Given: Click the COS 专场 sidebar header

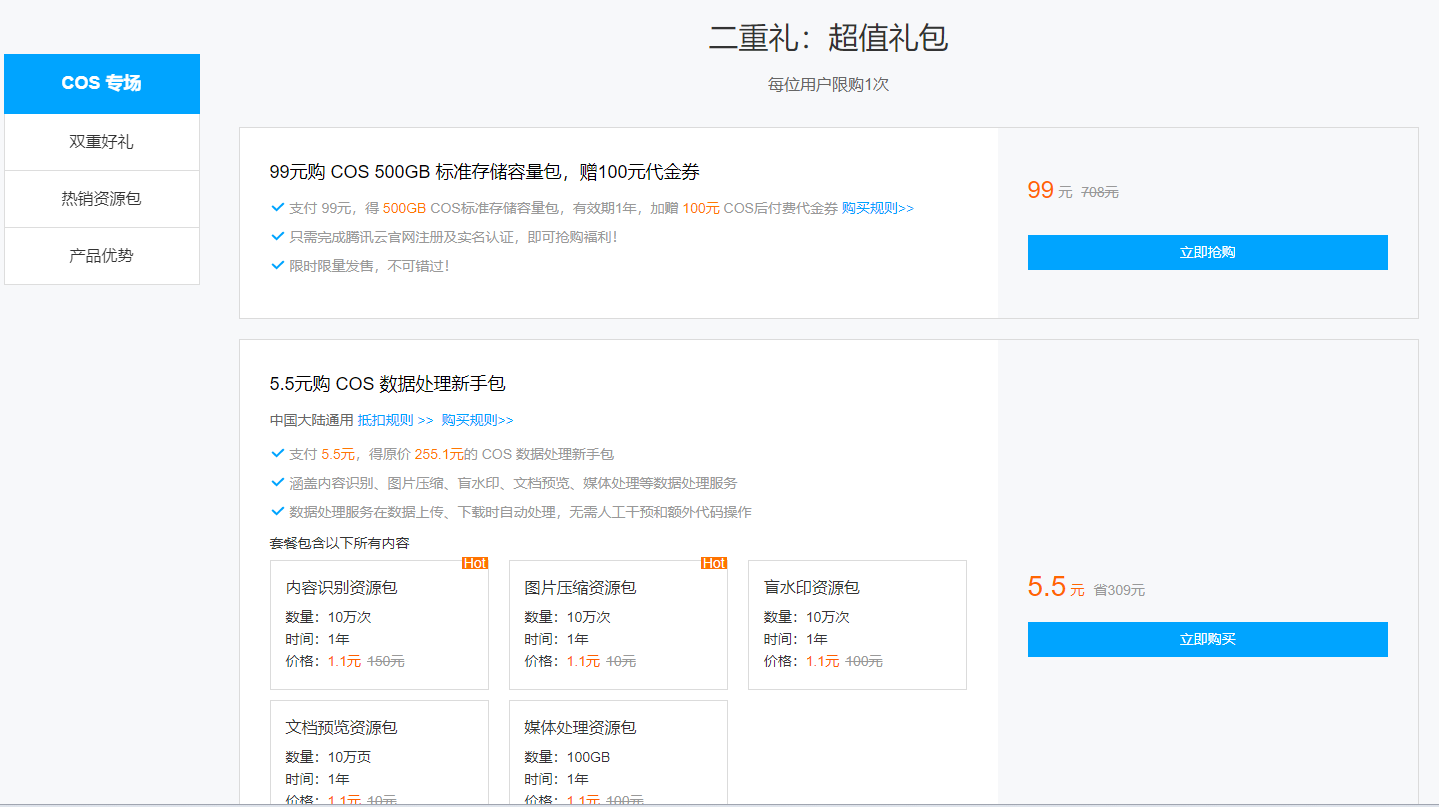Looking at the screenshot, I should pyautogui.click(x=101, y=83).
